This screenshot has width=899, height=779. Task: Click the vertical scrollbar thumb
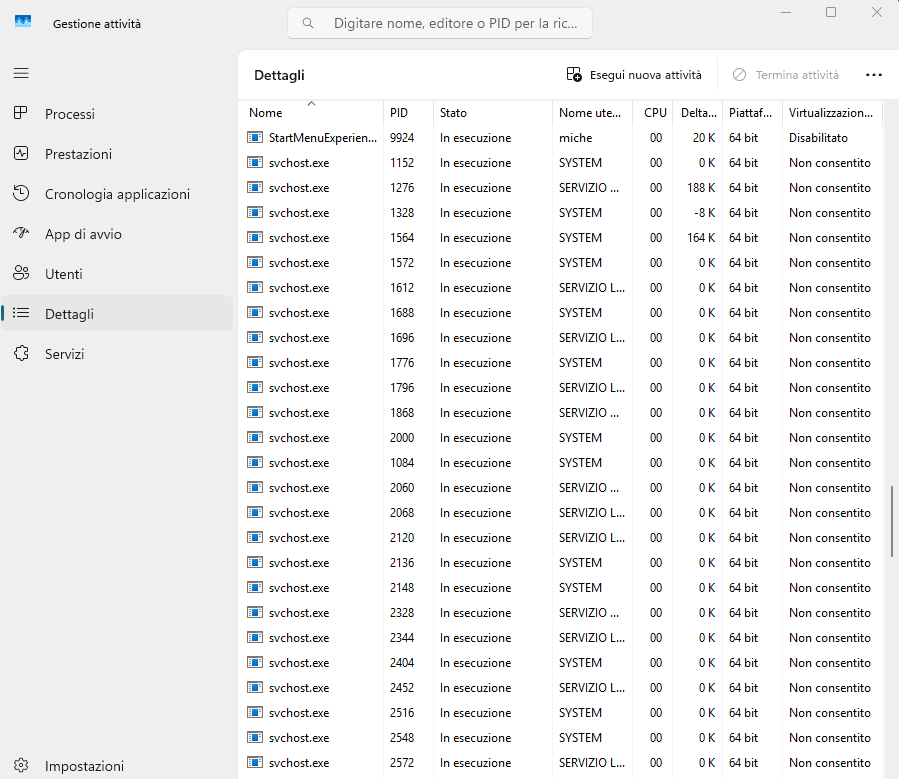click(892, 521)
